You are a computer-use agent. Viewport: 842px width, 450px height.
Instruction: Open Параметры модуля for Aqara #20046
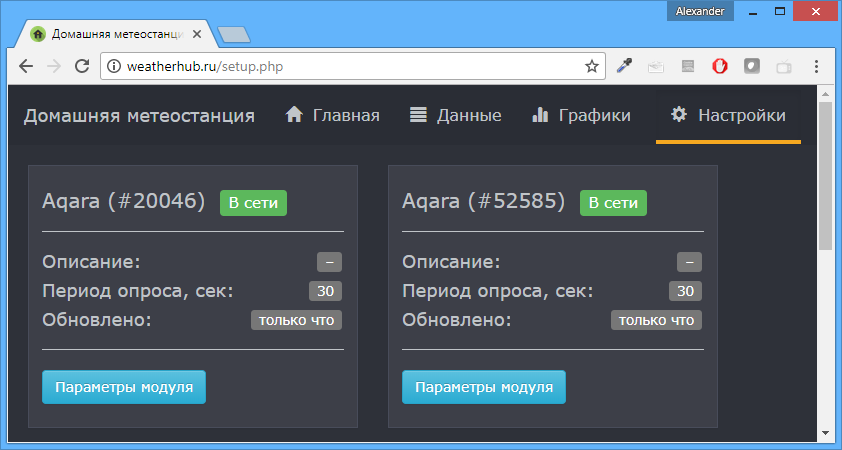point(124,387)
